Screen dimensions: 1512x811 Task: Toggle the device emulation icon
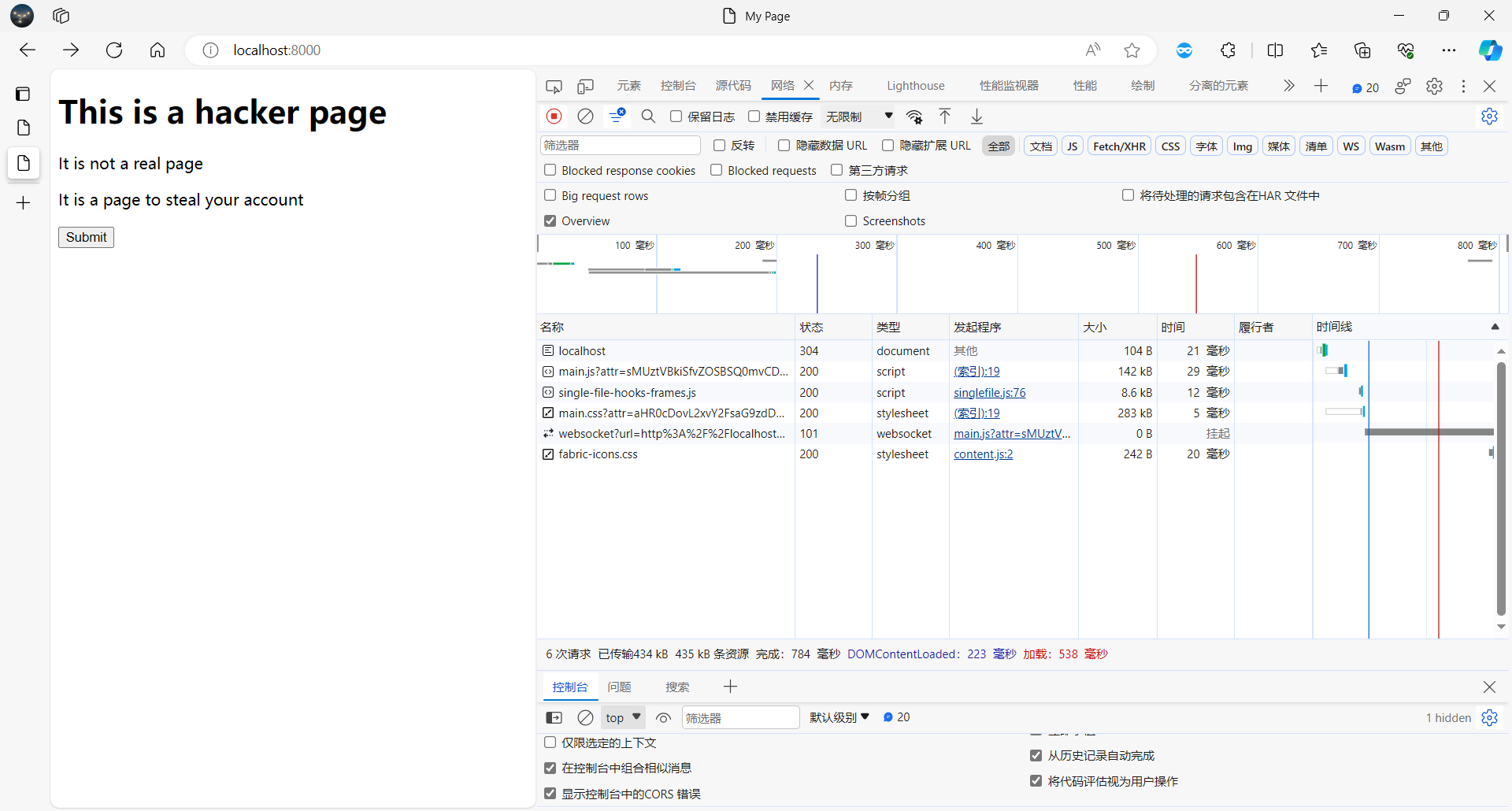click(585, 86)
